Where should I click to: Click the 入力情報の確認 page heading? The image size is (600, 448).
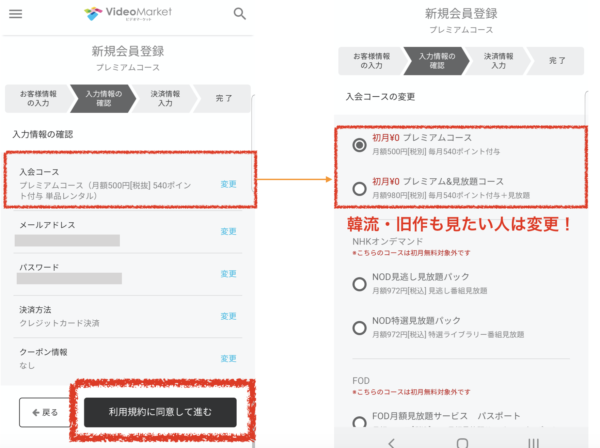tap(42, 134)
